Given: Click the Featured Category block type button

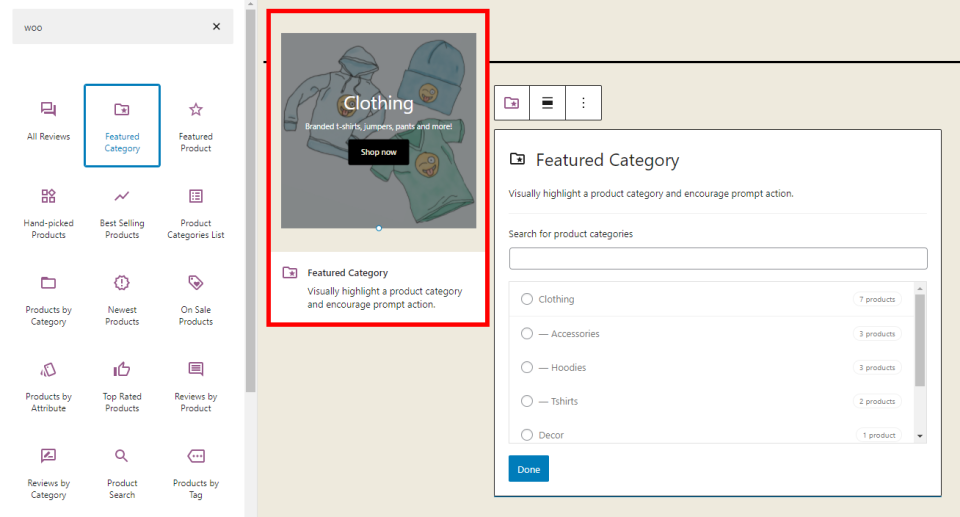Looking at the screenshot, I should pyautogui.click(x=512, y=102).
